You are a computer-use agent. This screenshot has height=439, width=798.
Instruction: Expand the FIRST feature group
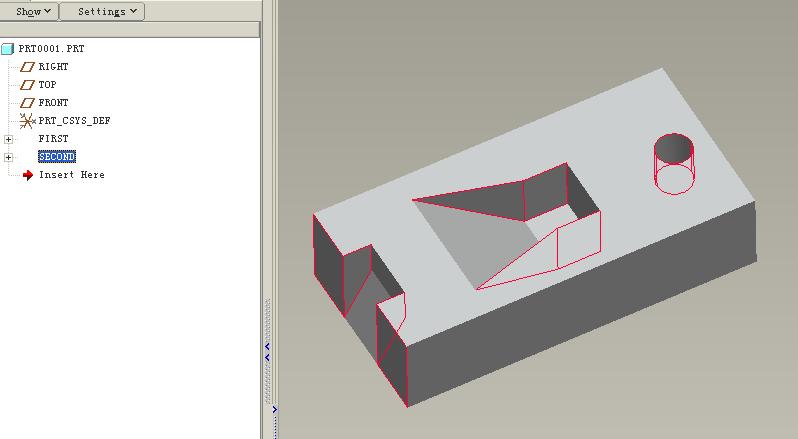pos(8,139)
